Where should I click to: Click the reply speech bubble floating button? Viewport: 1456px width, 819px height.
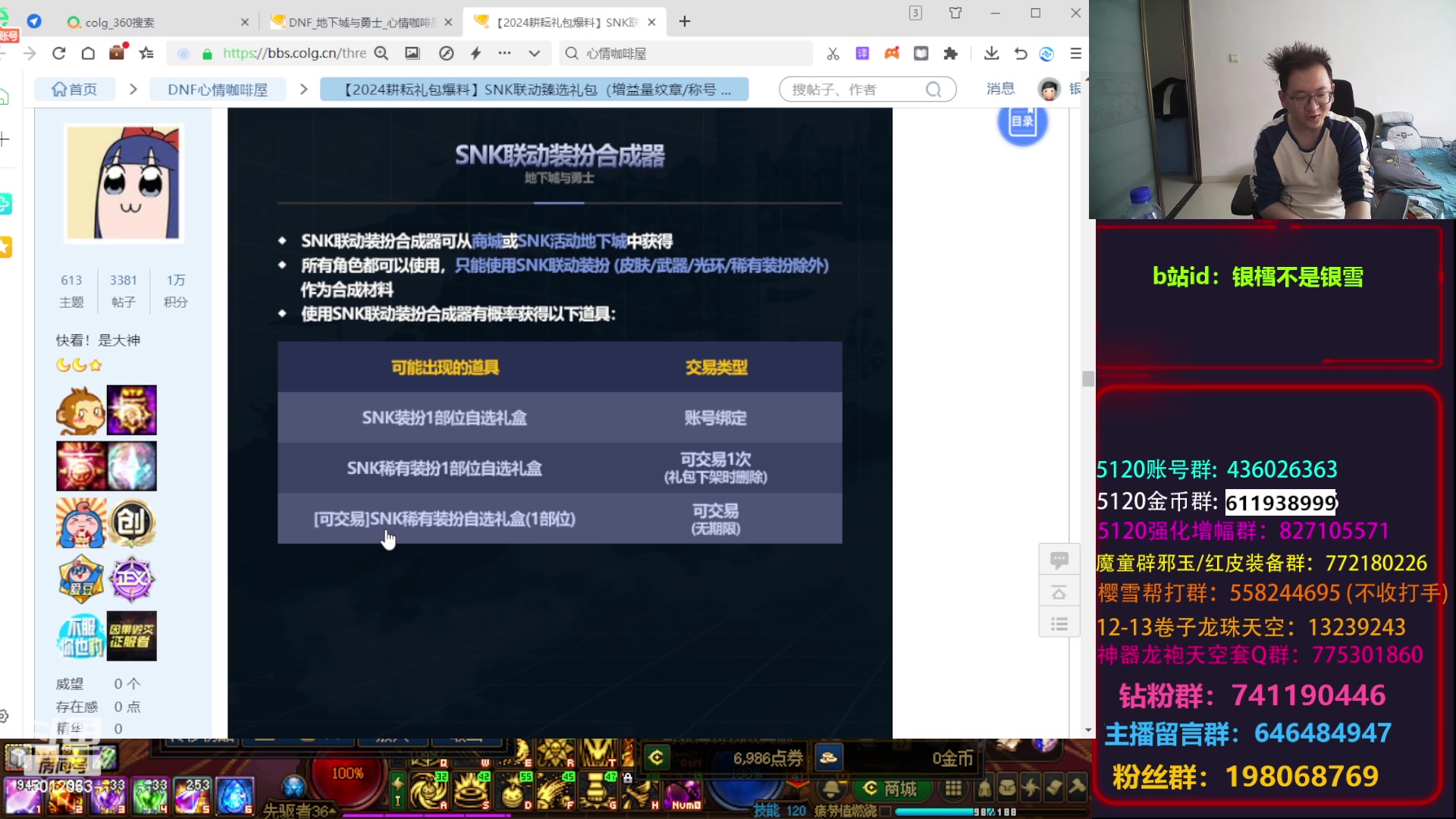[x=1059, y=560]
